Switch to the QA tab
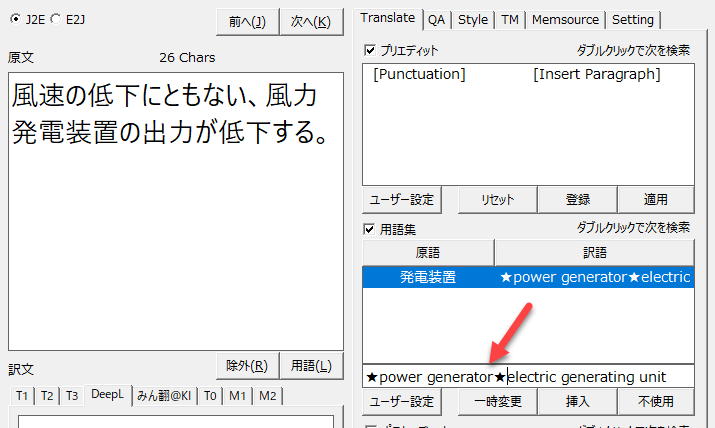Viewport: 715px width, 428px height. pos(437,19)
